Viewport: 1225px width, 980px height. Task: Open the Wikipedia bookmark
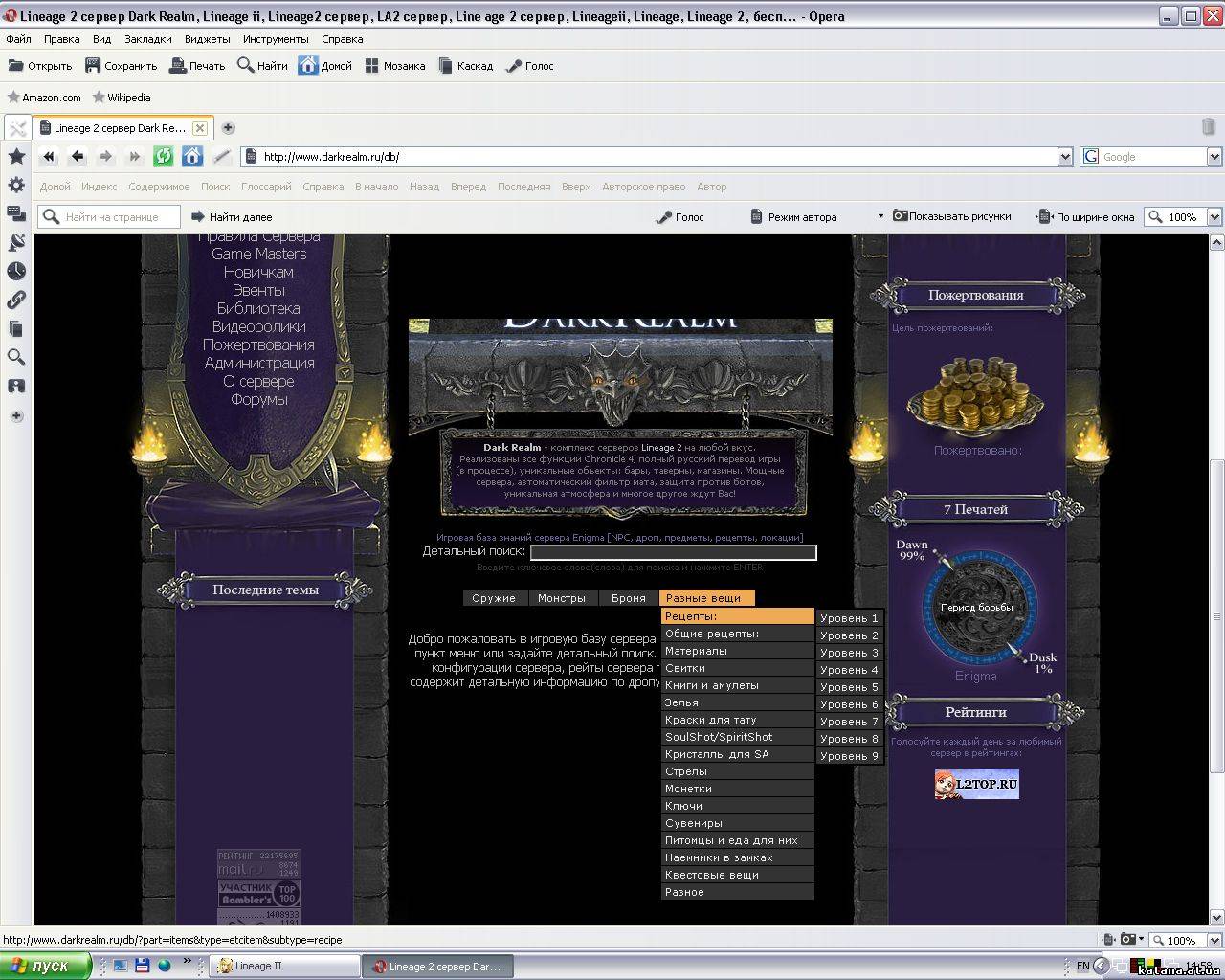121,98
